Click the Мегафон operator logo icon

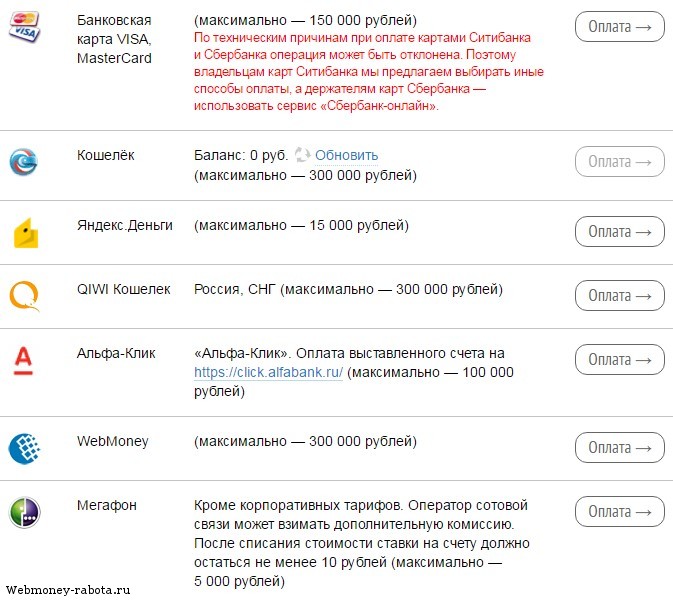point(24,512)
